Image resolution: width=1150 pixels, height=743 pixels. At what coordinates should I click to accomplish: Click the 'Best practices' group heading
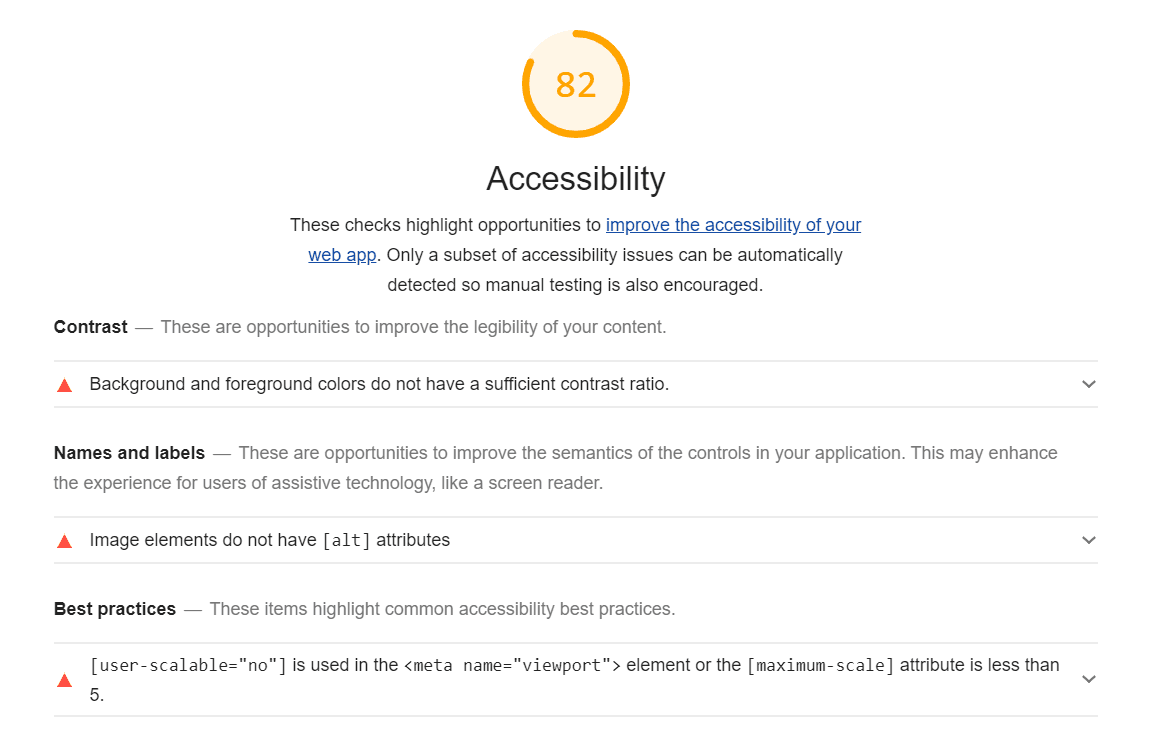tap(114, 610)
